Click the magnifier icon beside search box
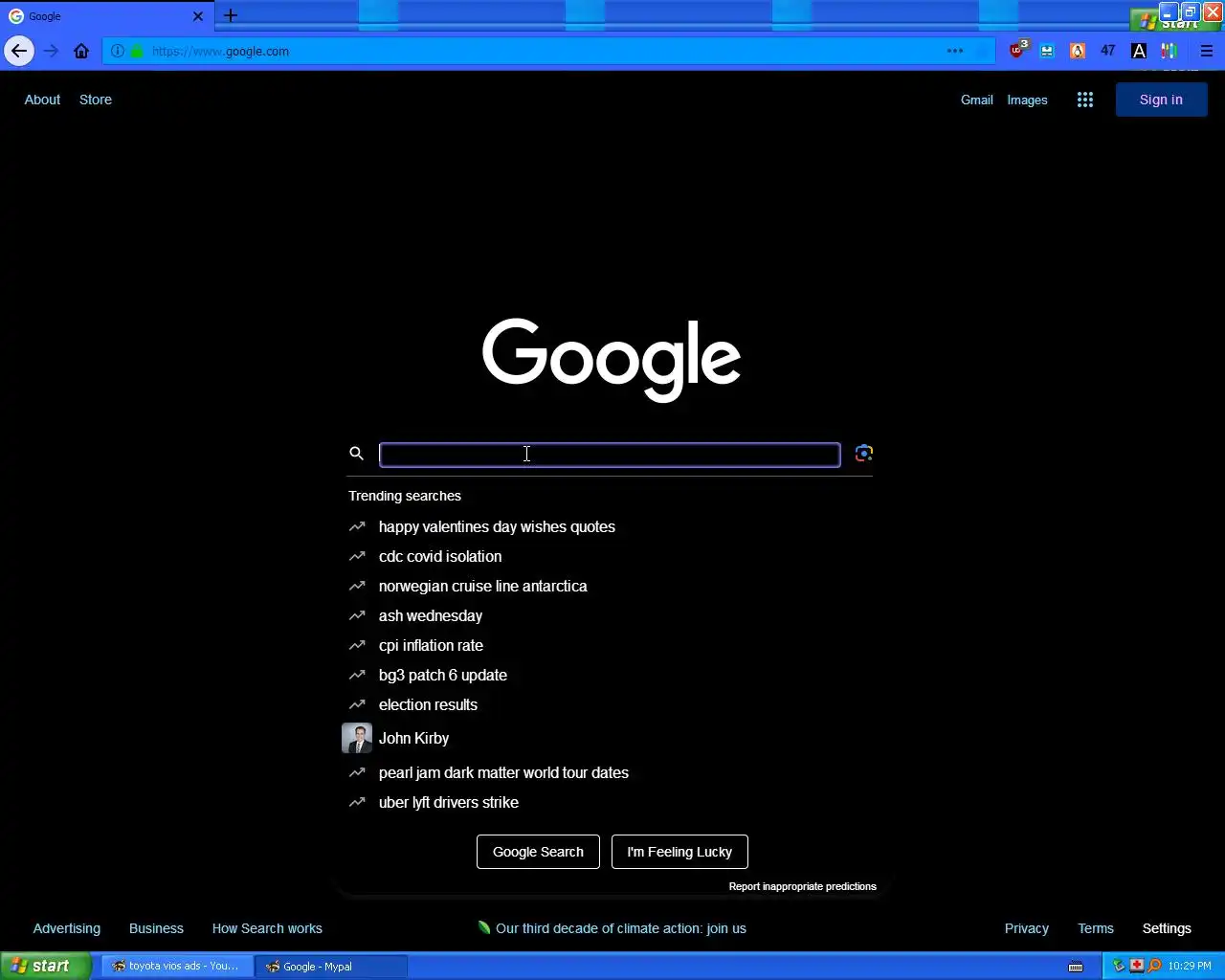1225x980 pixels. [356, 454]
